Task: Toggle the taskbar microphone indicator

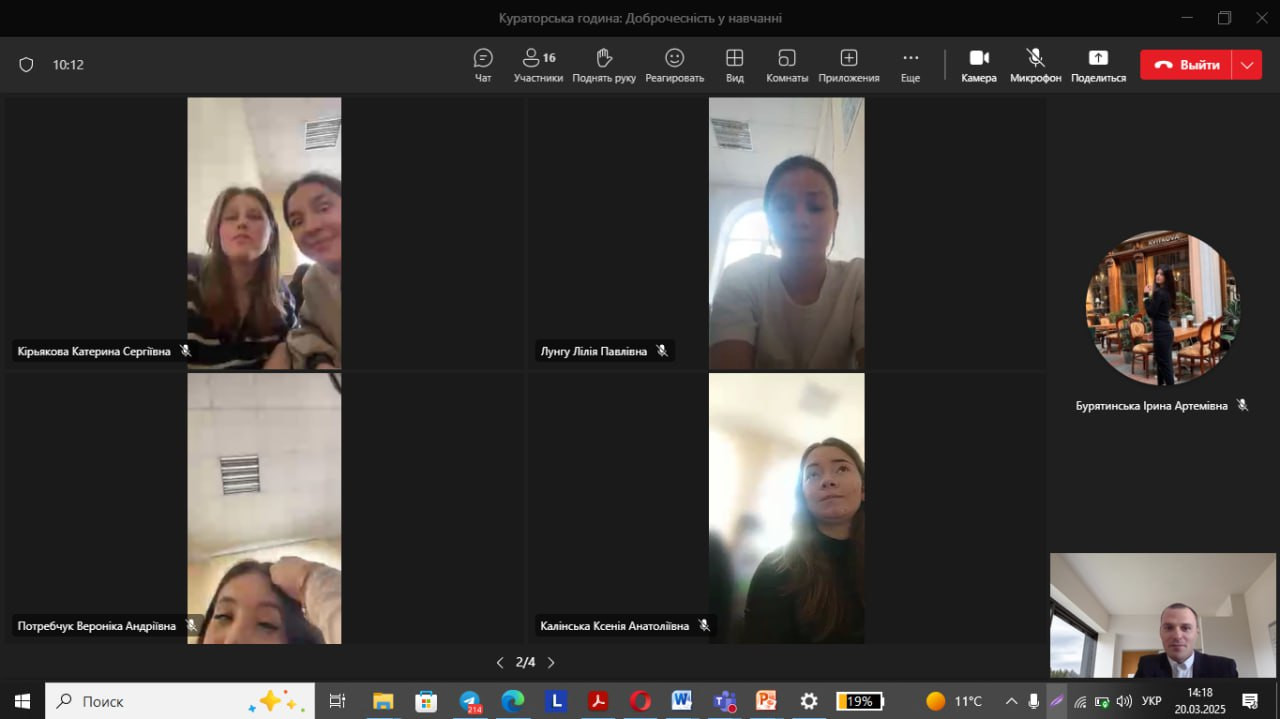Action: tap(1033, 701)
